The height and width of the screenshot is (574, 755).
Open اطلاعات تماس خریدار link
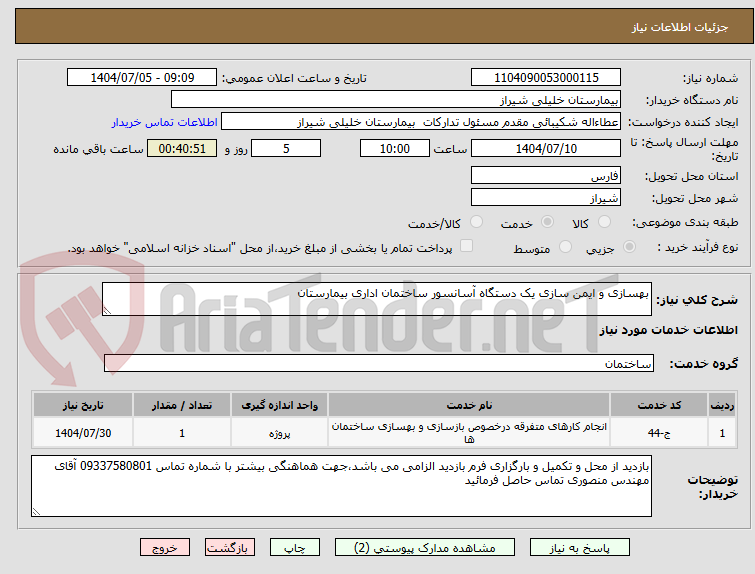(165, 122)
